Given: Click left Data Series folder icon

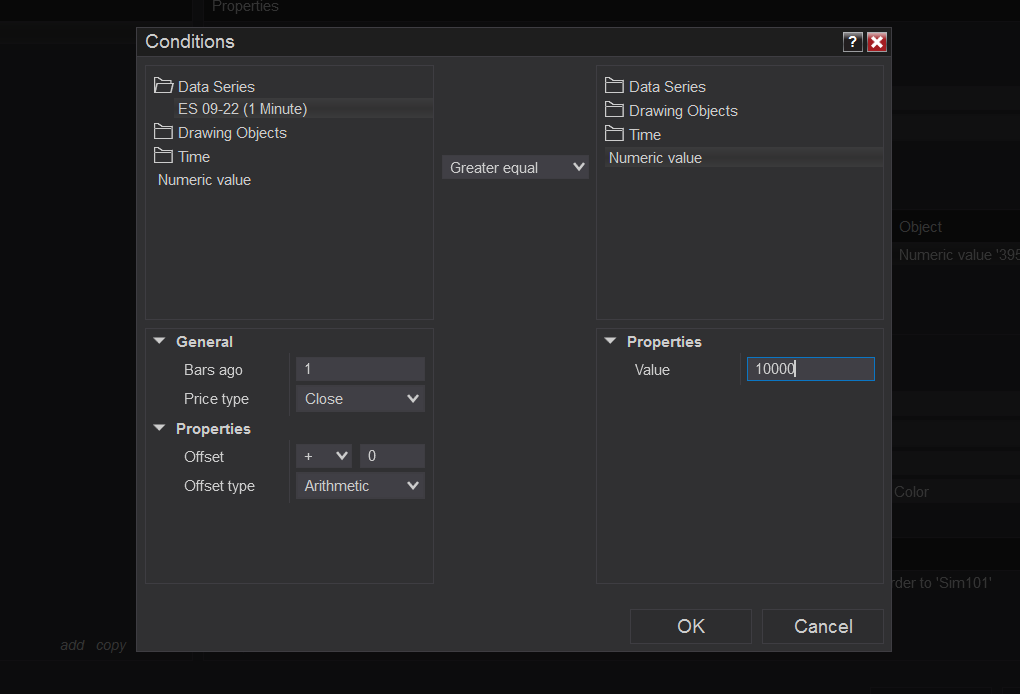Looking at the screenshot, I should (163, 86).
